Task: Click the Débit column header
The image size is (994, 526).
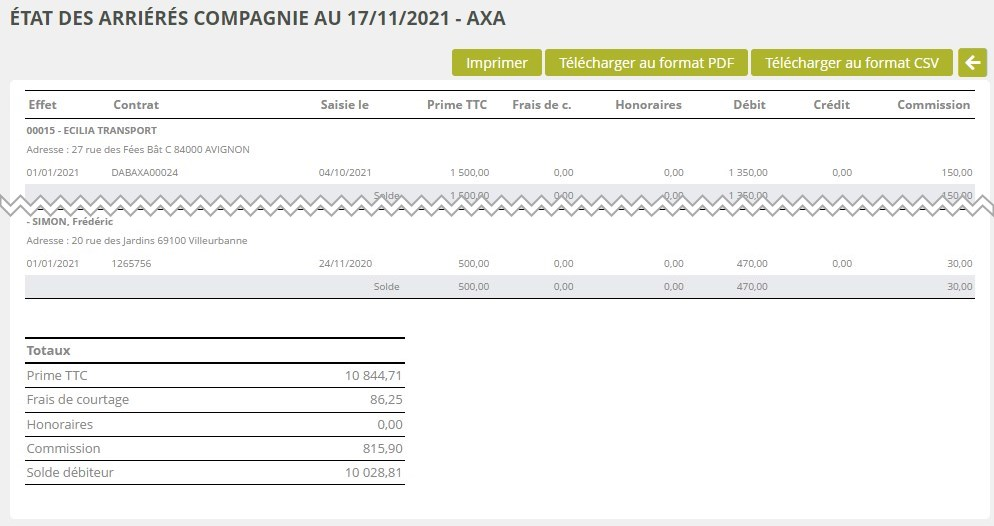Action: coord(750,105)
